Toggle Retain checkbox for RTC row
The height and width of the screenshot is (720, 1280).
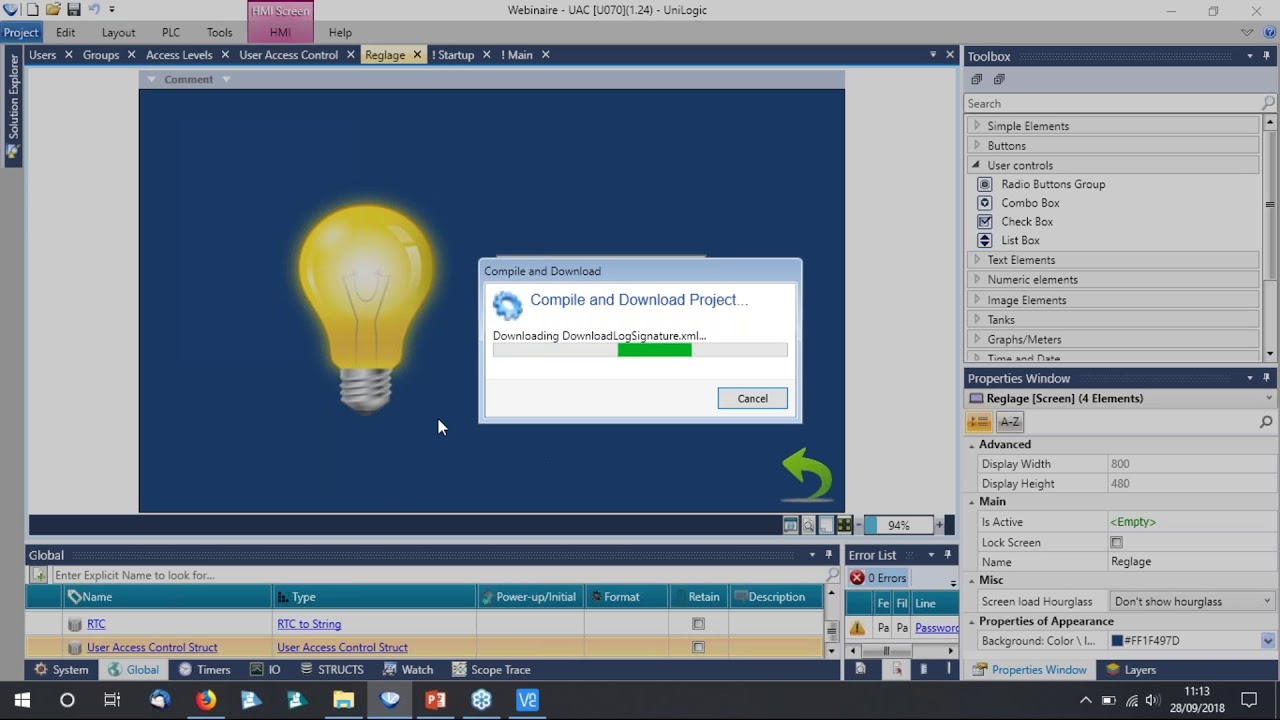point(698,624)
